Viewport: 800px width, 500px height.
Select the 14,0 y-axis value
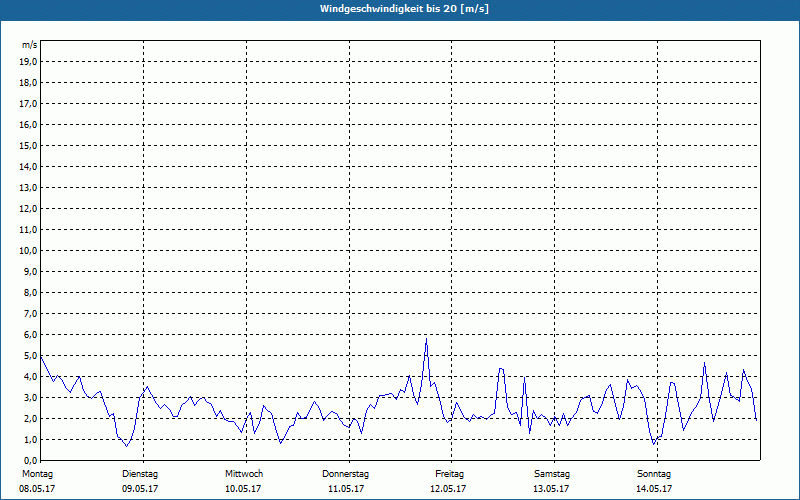pyautogui.click(x=28, y=166)
